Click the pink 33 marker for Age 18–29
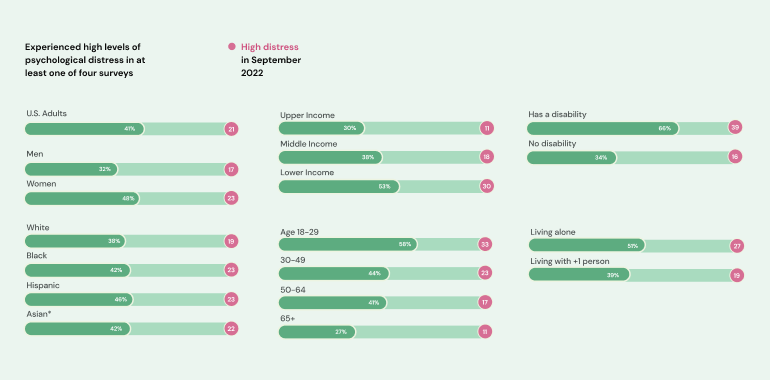770x380 pixels. (485, 244)
